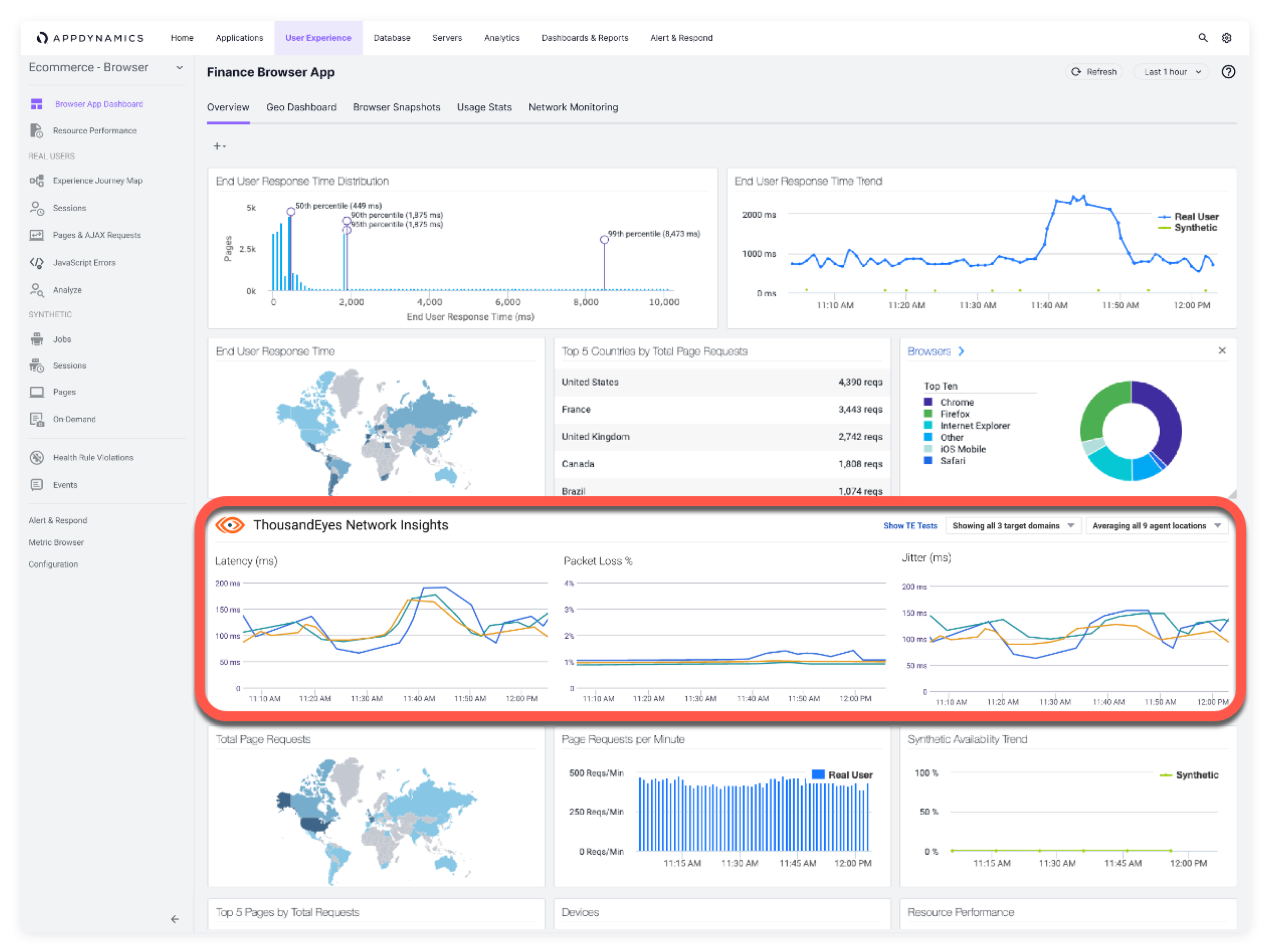1270x952 pixels.
Task: Open the Metric Browser sidebar link
Action: coord(56,542)
